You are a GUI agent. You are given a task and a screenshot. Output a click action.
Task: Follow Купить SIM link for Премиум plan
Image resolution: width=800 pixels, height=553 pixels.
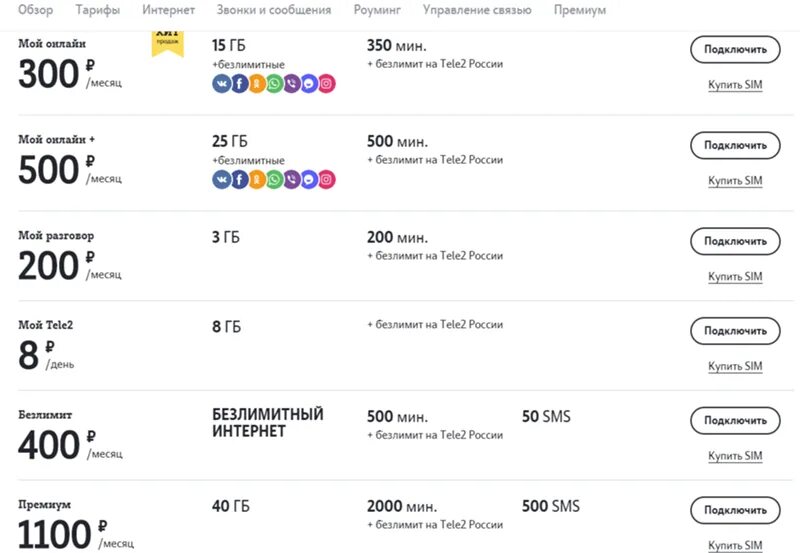point(735,546)
